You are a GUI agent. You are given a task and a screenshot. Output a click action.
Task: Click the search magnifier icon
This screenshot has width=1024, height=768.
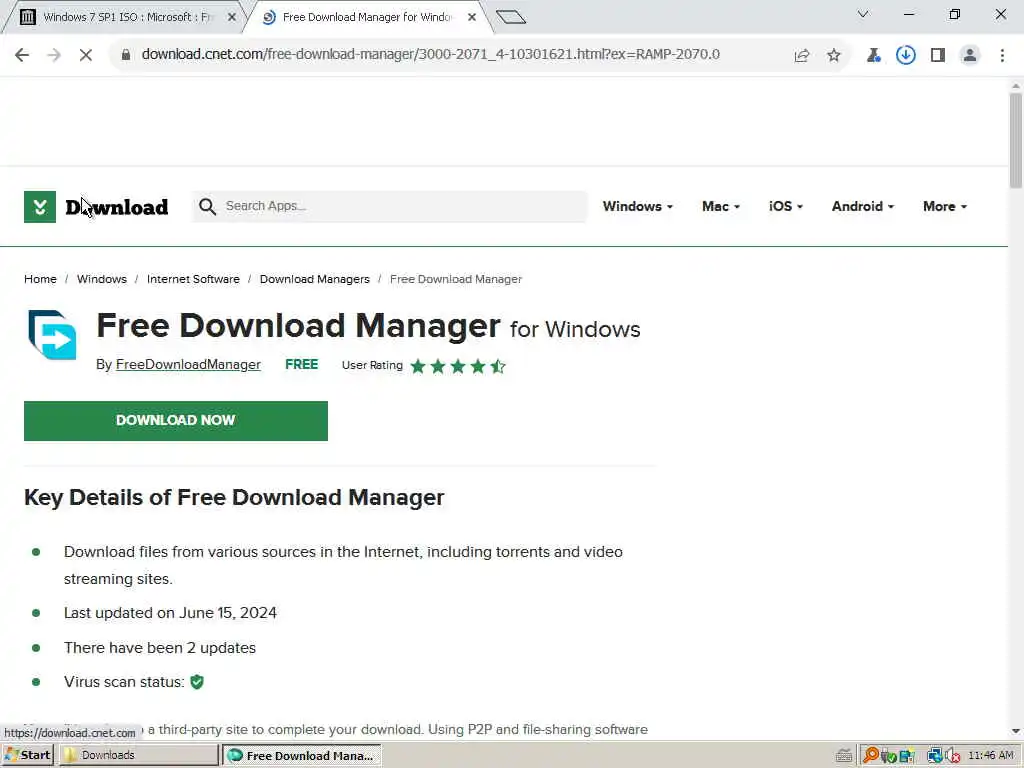coord(208,206)
